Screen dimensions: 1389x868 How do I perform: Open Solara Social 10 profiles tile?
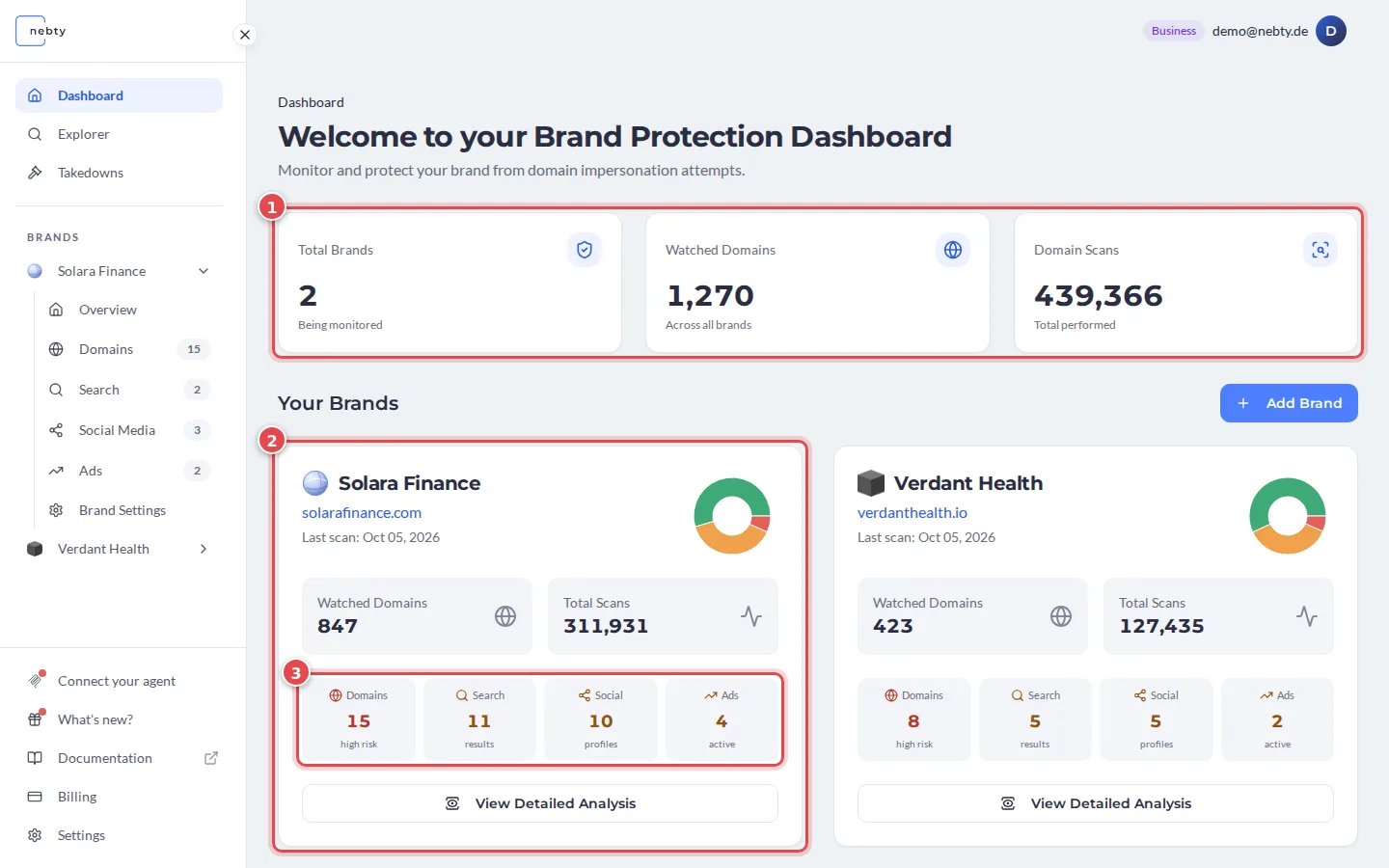(601, 719)
